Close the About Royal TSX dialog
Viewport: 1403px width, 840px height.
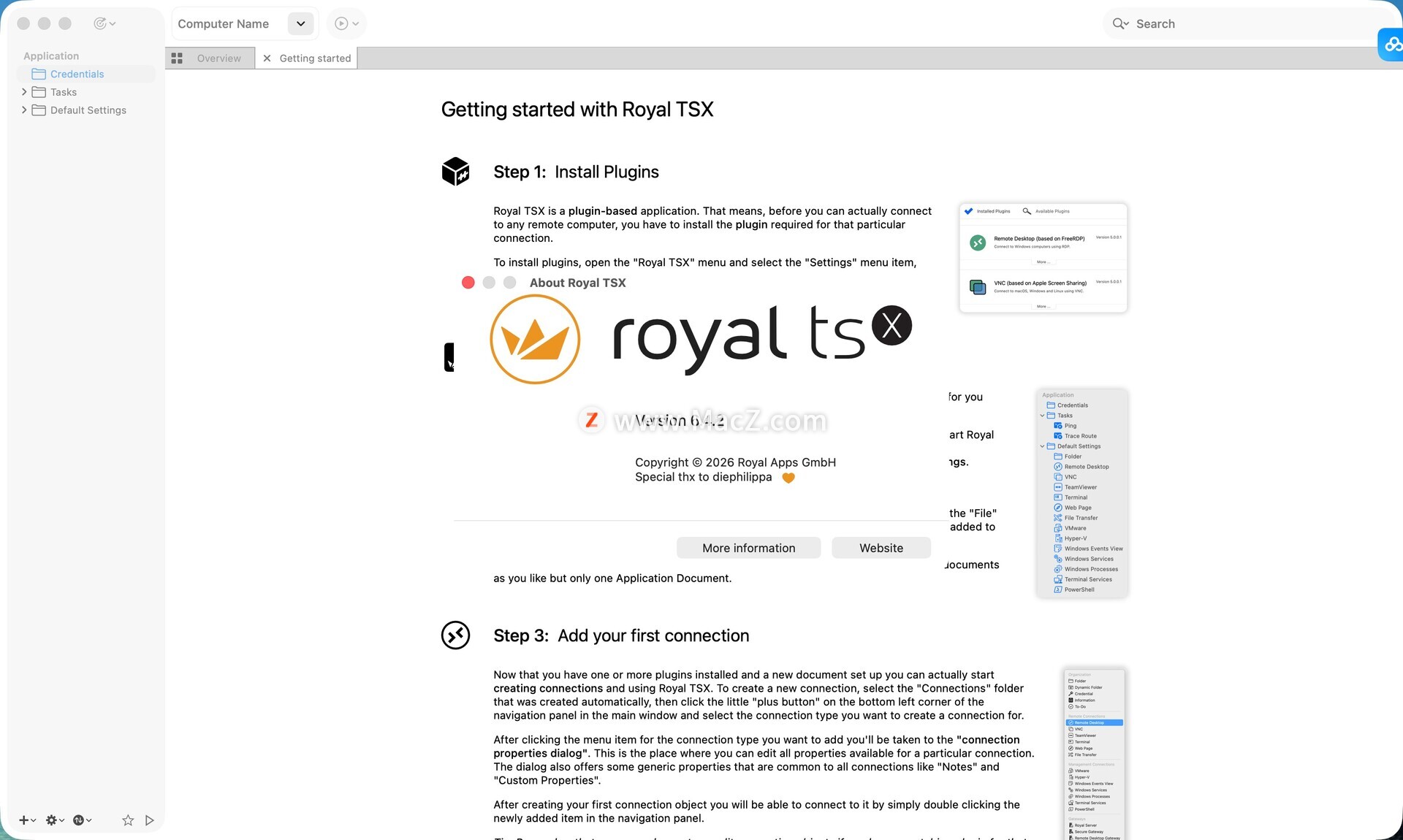tap(468, 283)
